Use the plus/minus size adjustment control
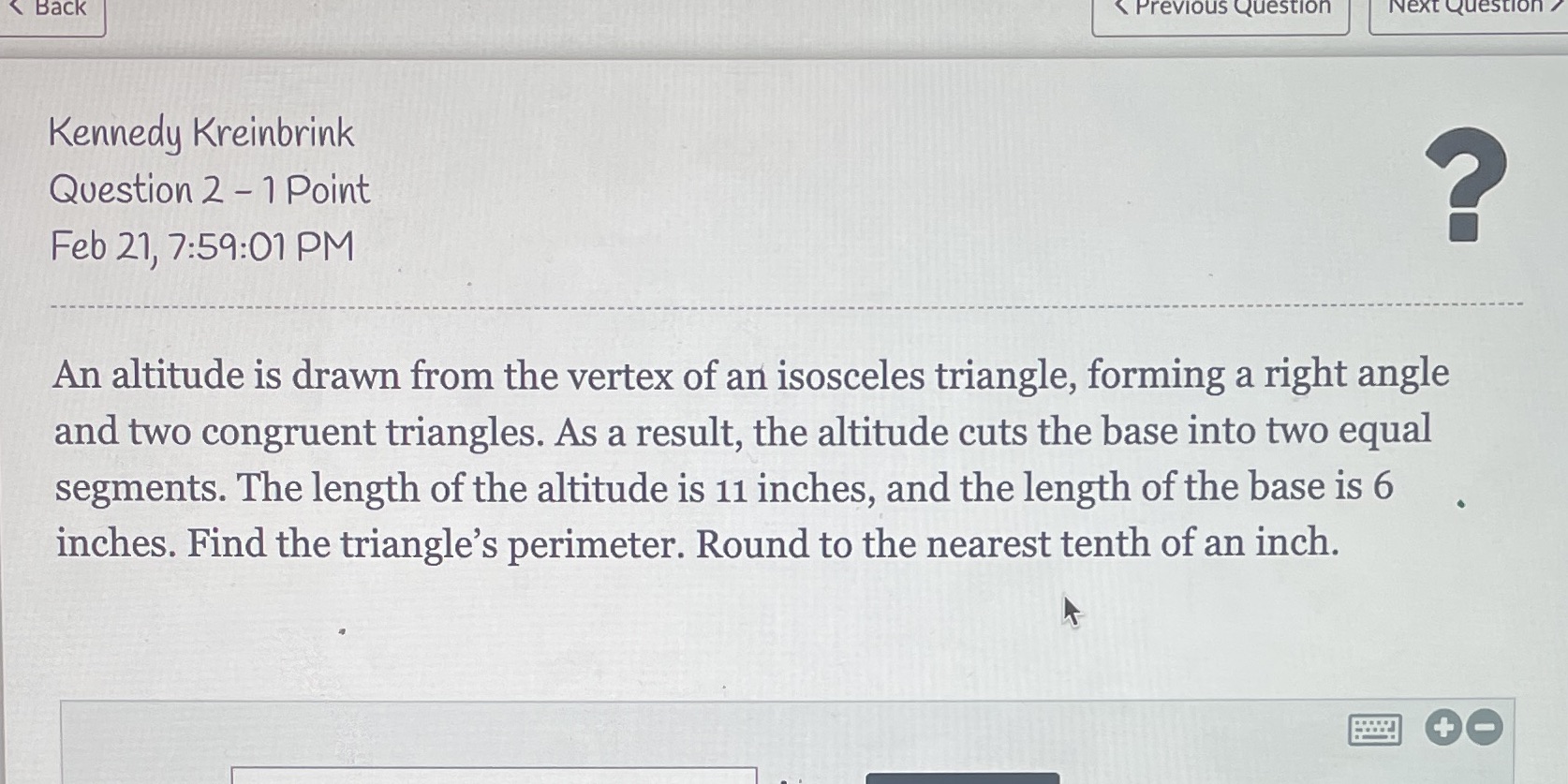Screen dimensions: 1568x784 point(1461,726)
